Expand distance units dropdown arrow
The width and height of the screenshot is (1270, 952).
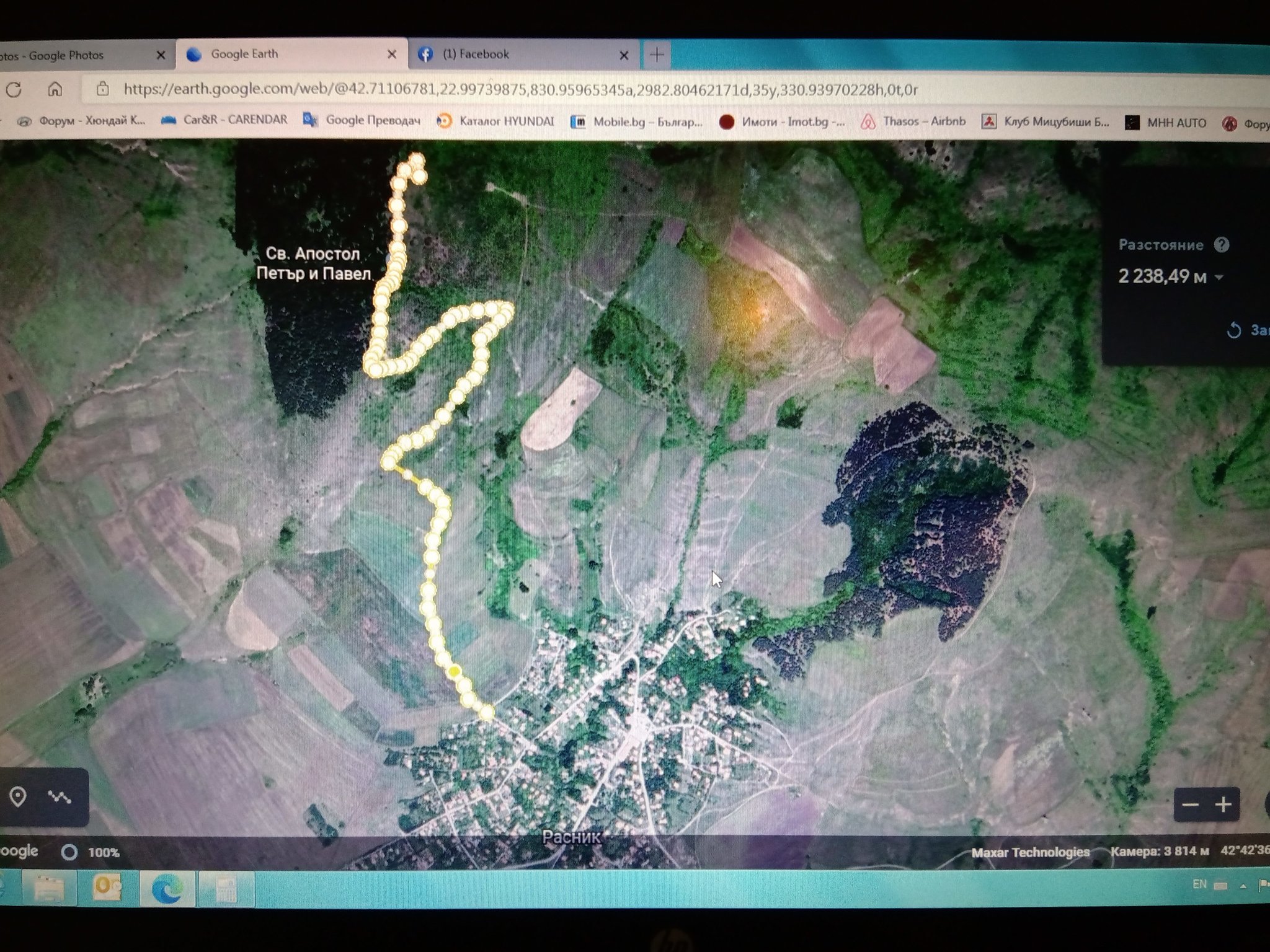coord(1219,277)
